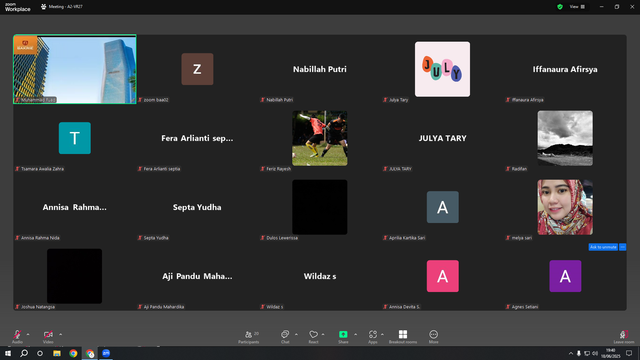Start camera with the Video icon
The width and height of the screenshot is (640, 360).
click(48, 334)
